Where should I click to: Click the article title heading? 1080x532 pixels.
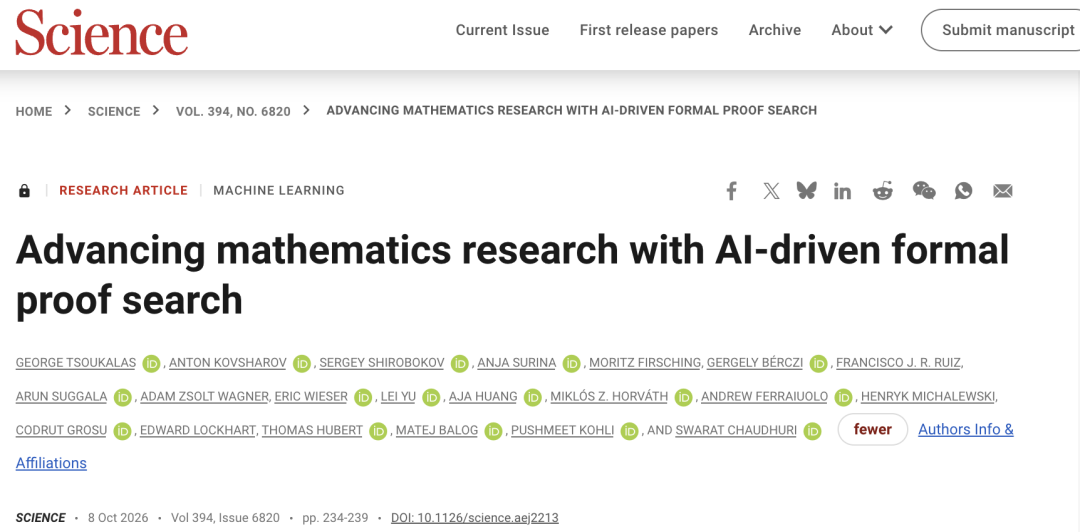(512, 275)
